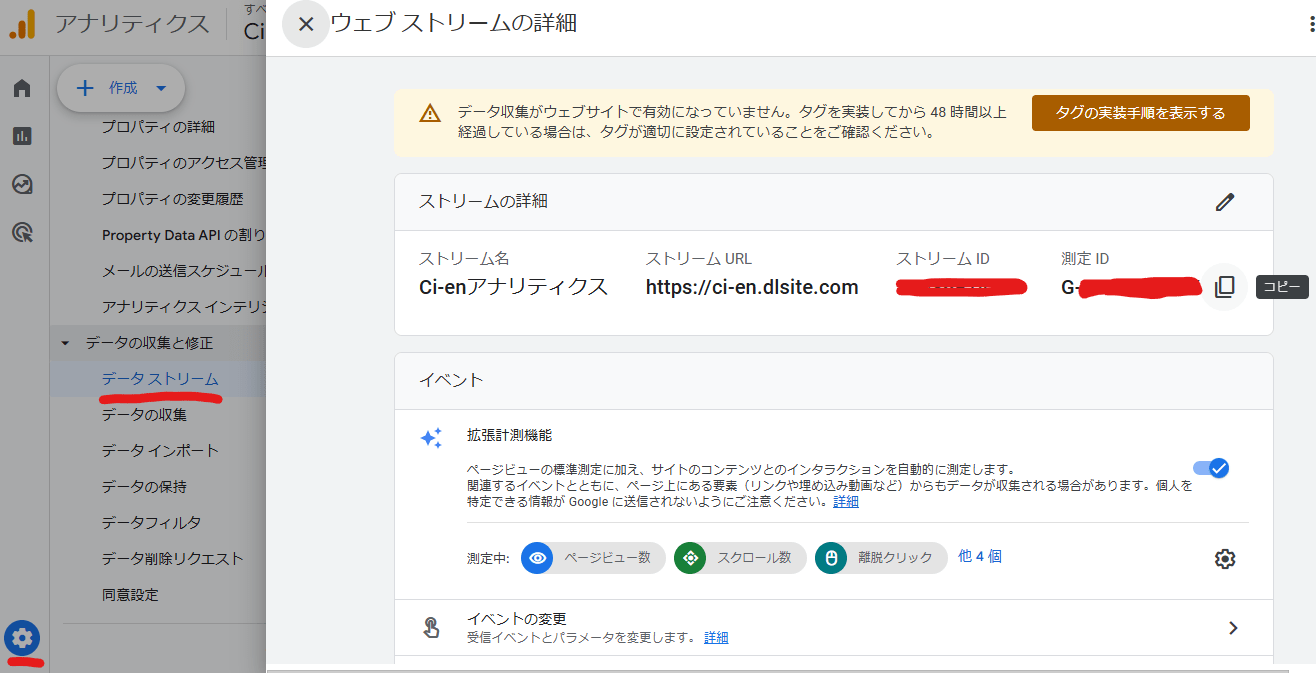
Task: Collapse the データの収集と修正 section
Action: 66,343
